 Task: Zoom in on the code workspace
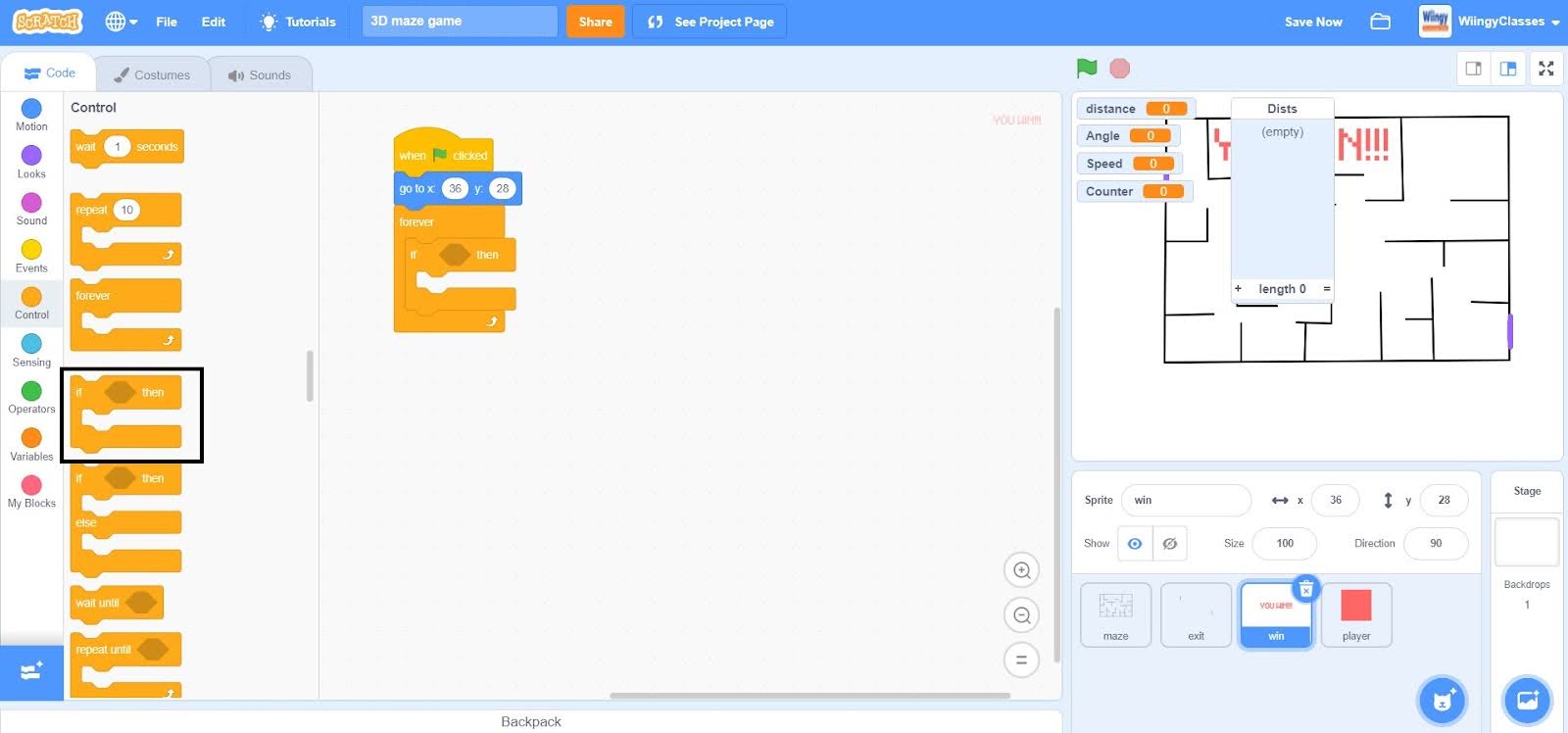[1021, 570]
